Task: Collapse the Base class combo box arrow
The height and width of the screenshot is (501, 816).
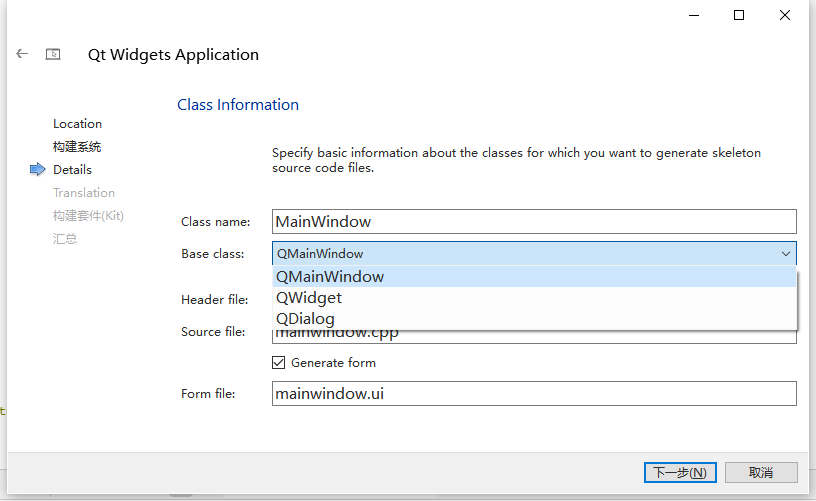Action: point(786,254)
